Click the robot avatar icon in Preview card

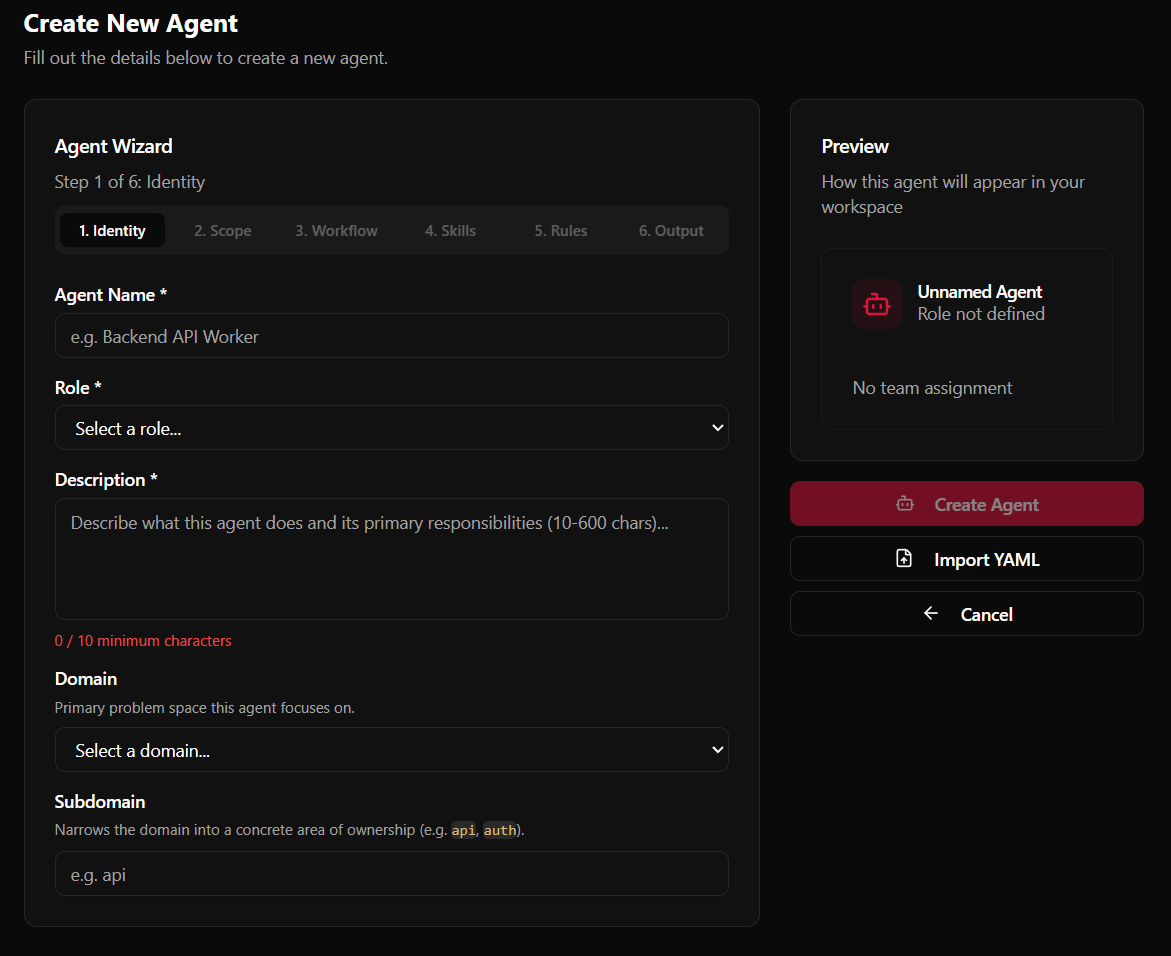[x=877, y=304]
